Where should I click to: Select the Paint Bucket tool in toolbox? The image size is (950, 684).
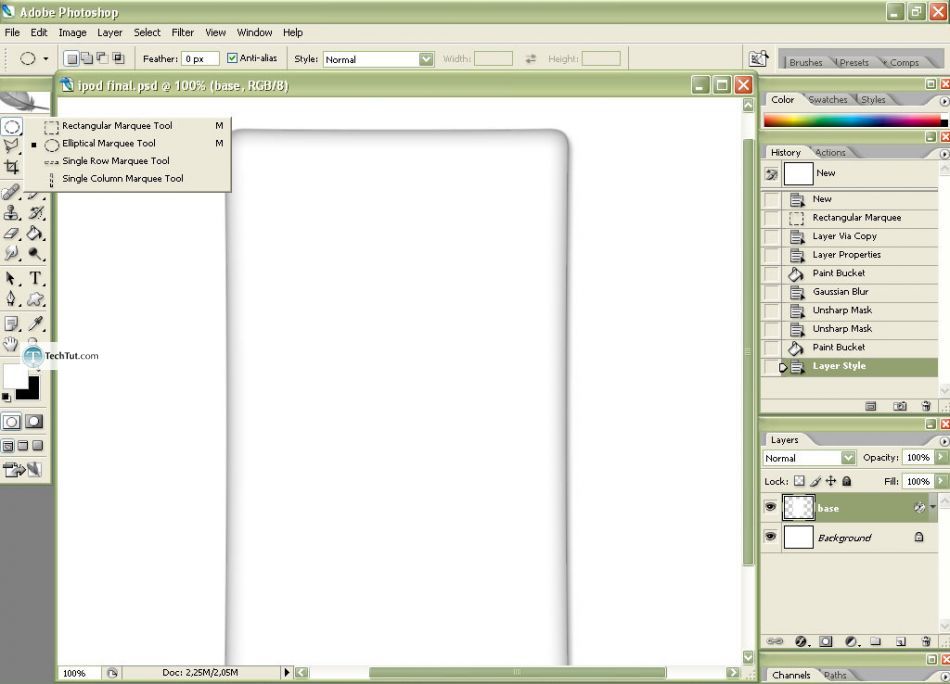click(36, 233)
